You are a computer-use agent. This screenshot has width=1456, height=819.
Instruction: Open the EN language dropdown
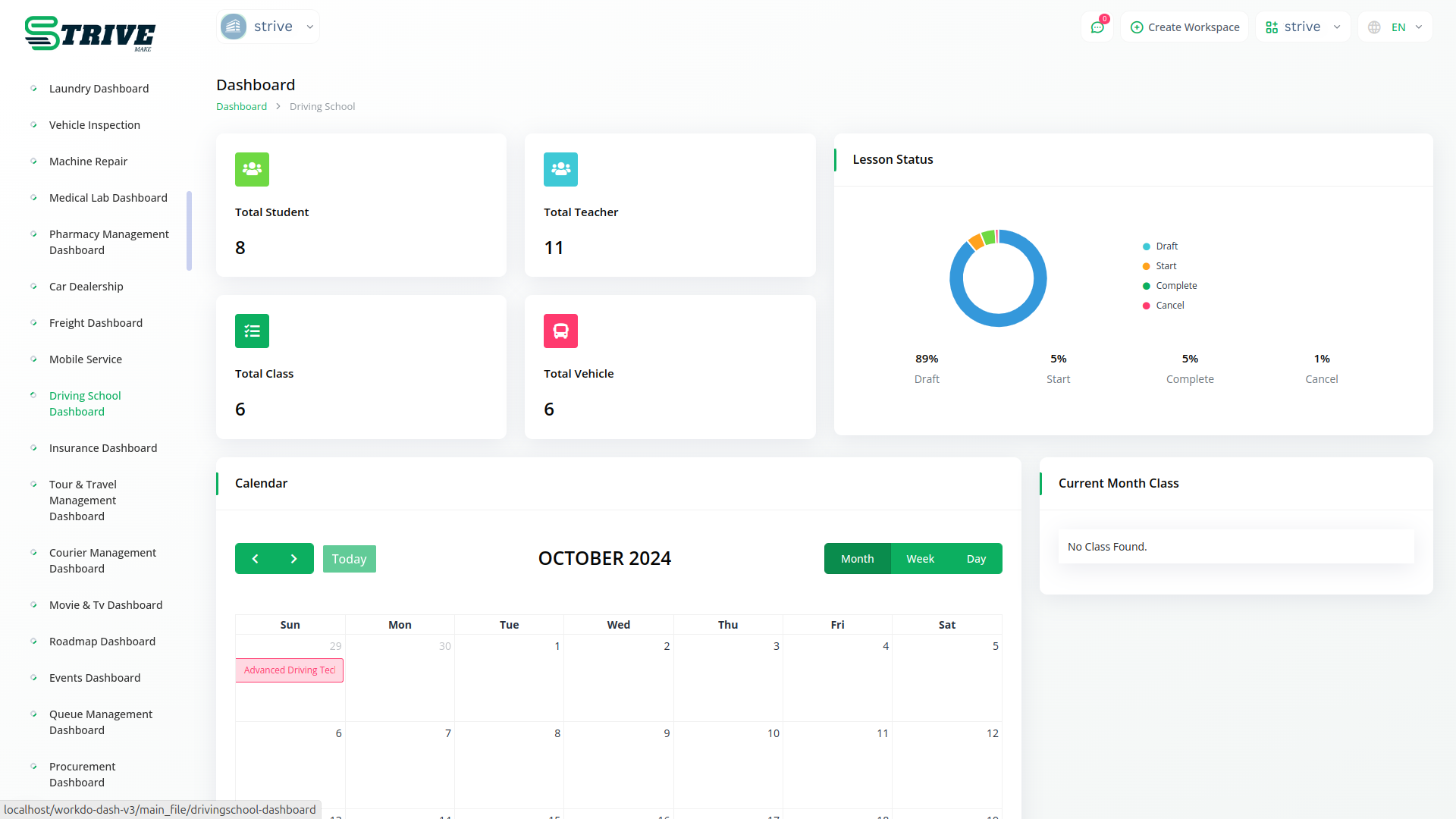click(1396, 27)
